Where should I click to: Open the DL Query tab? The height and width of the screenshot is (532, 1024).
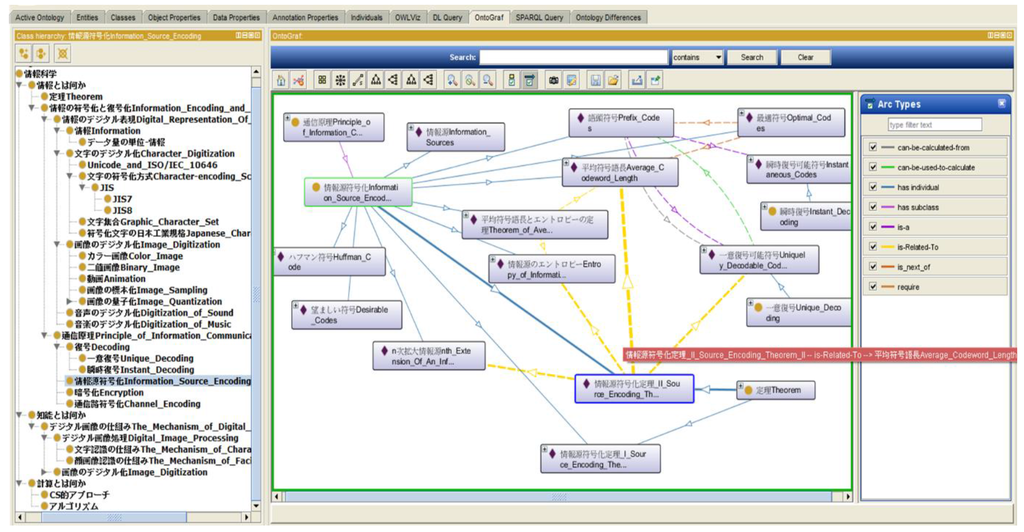click(446, 18)
